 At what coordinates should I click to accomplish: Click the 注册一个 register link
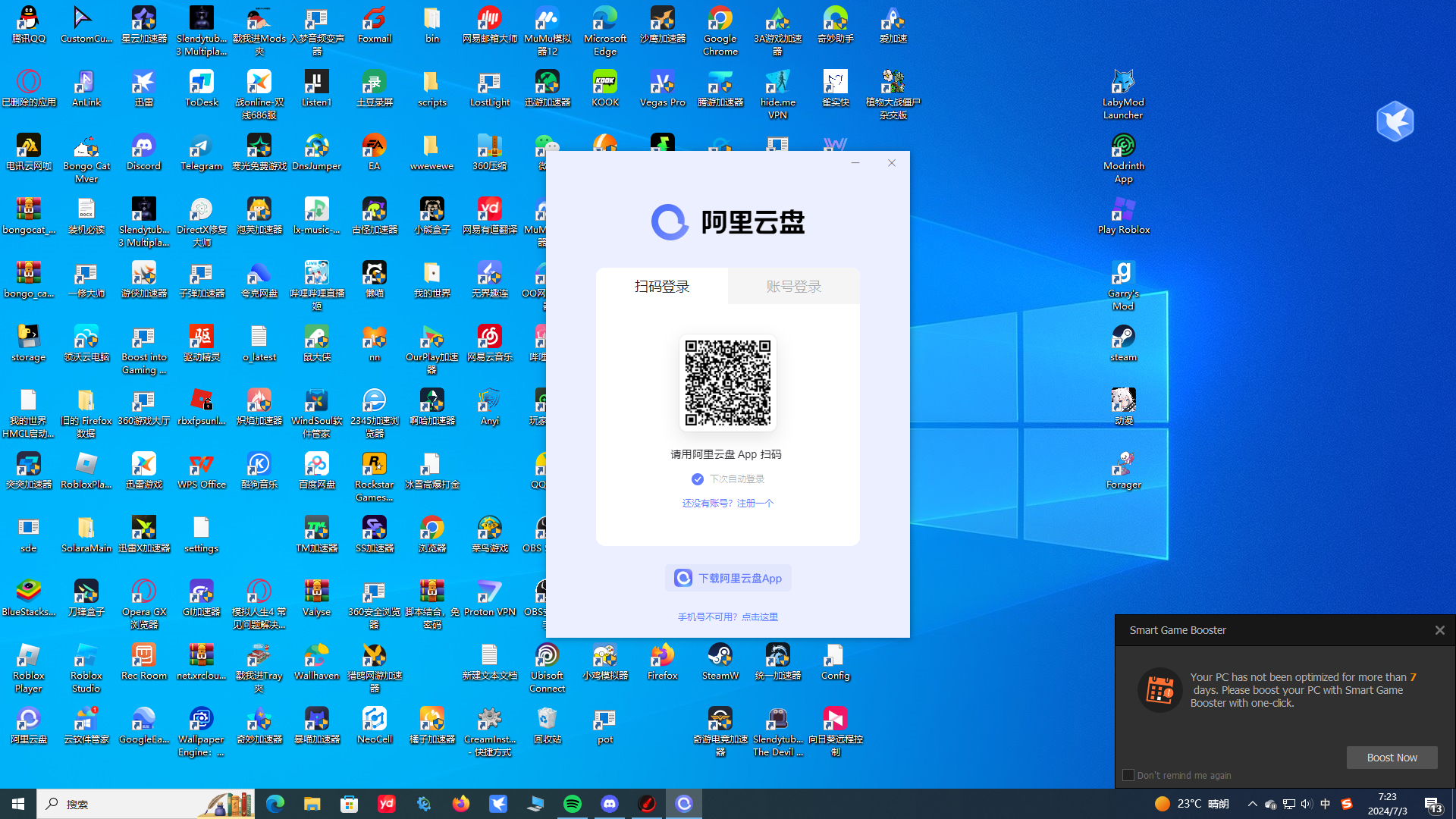click(x=755, y=504)
